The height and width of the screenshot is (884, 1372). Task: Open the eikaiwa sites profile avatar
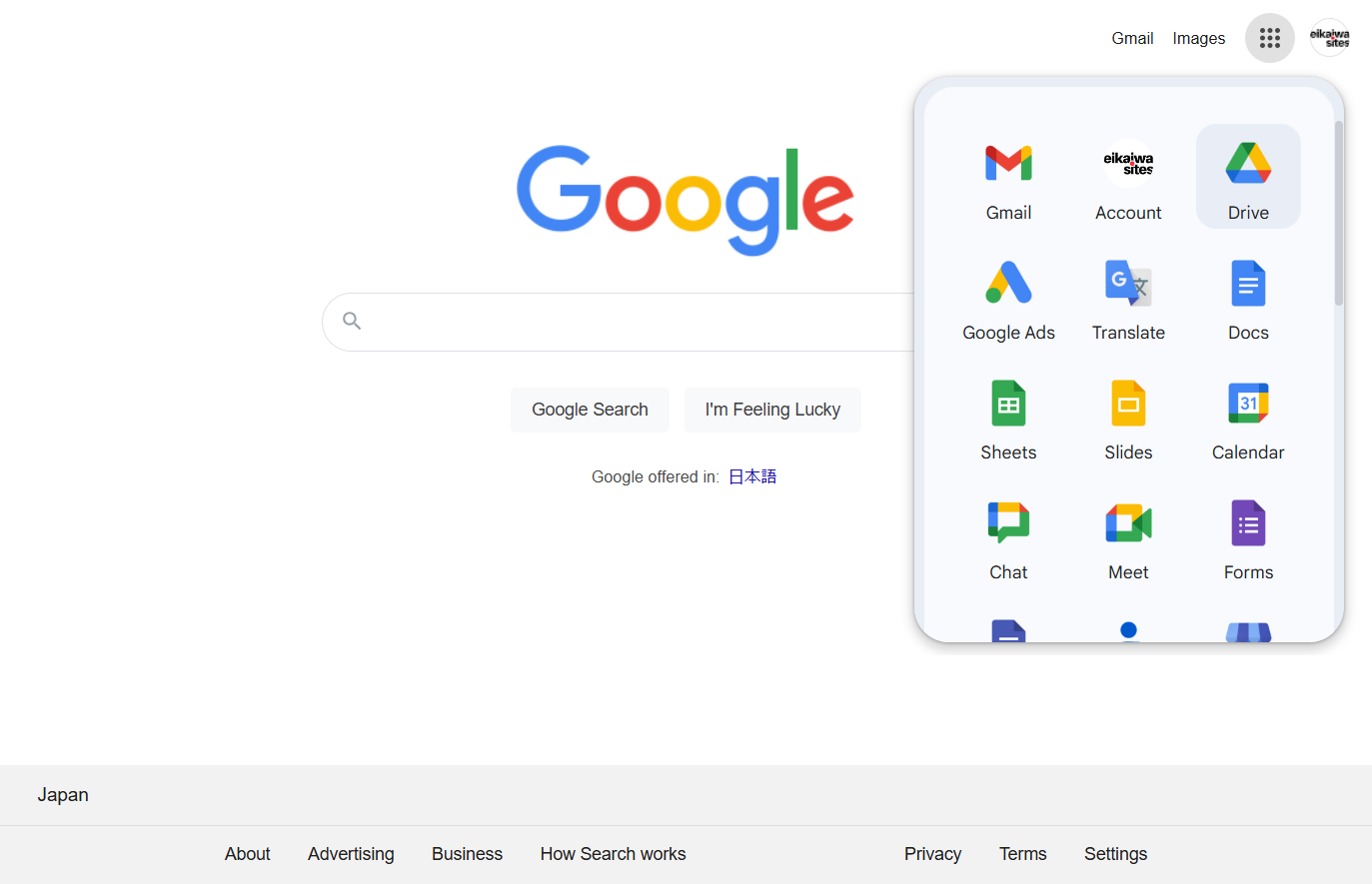[1330, 38]
